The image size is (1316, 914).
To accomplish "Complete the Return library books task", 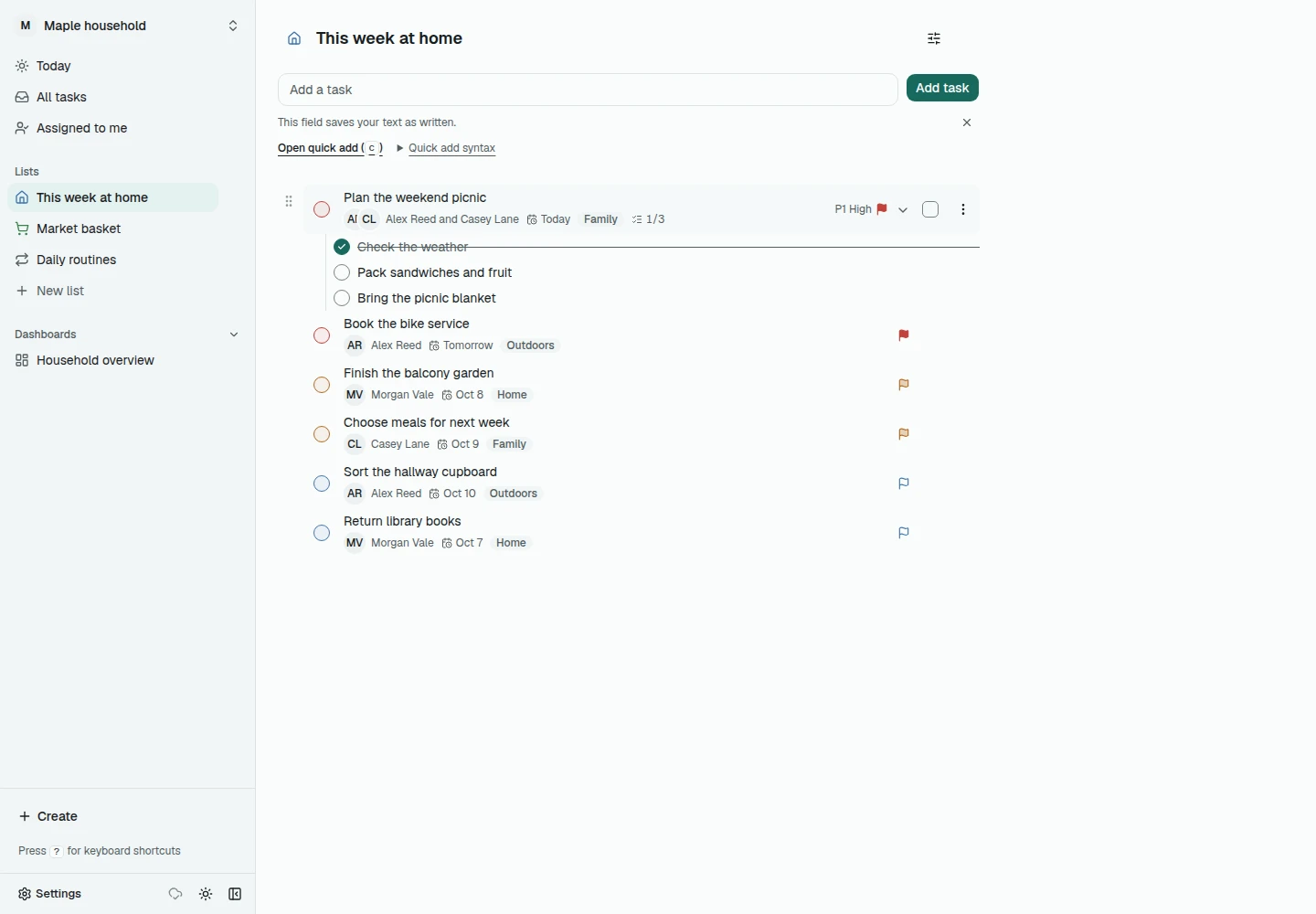I will (322, 533).
